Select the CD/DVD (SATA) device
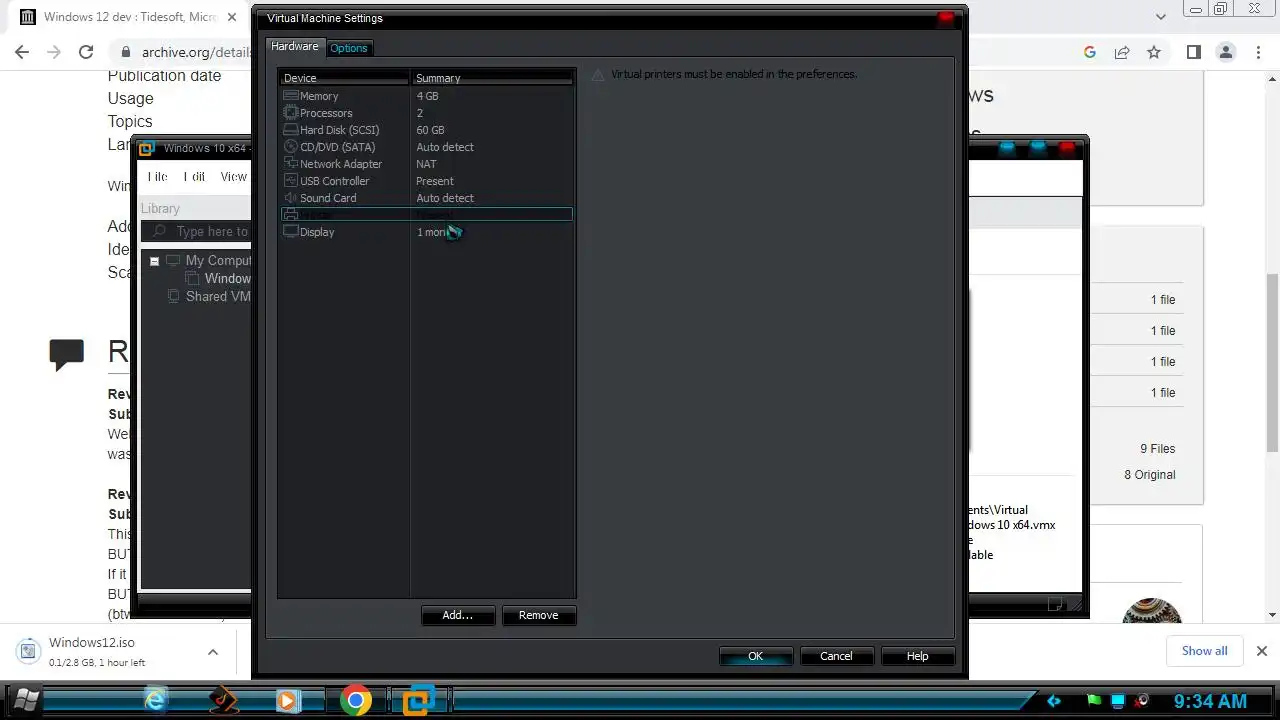This screenshot has height=720, width=1280. click(426, 147)
